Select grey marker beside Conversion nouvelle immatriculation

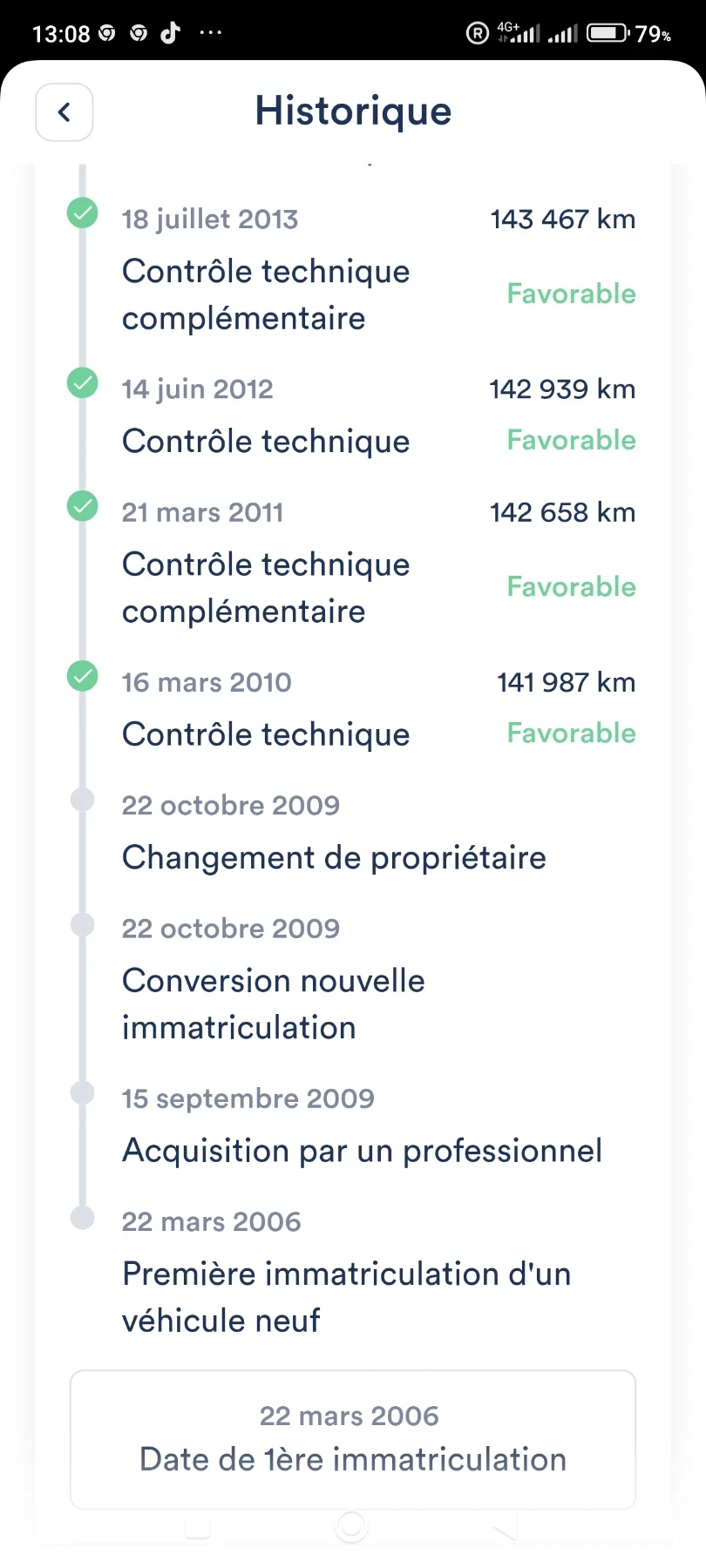click(x=83, y=923)
